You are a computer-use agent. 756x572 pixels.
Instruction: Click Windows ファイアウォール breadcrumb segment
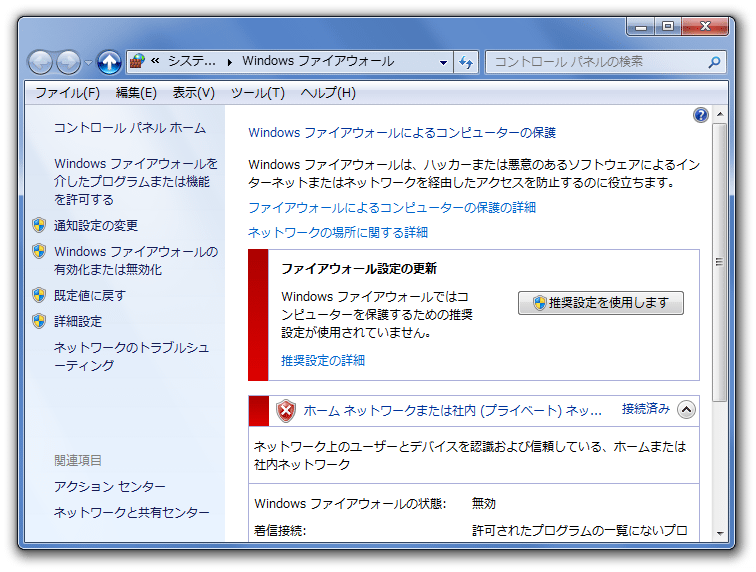(x=318, y=61)
